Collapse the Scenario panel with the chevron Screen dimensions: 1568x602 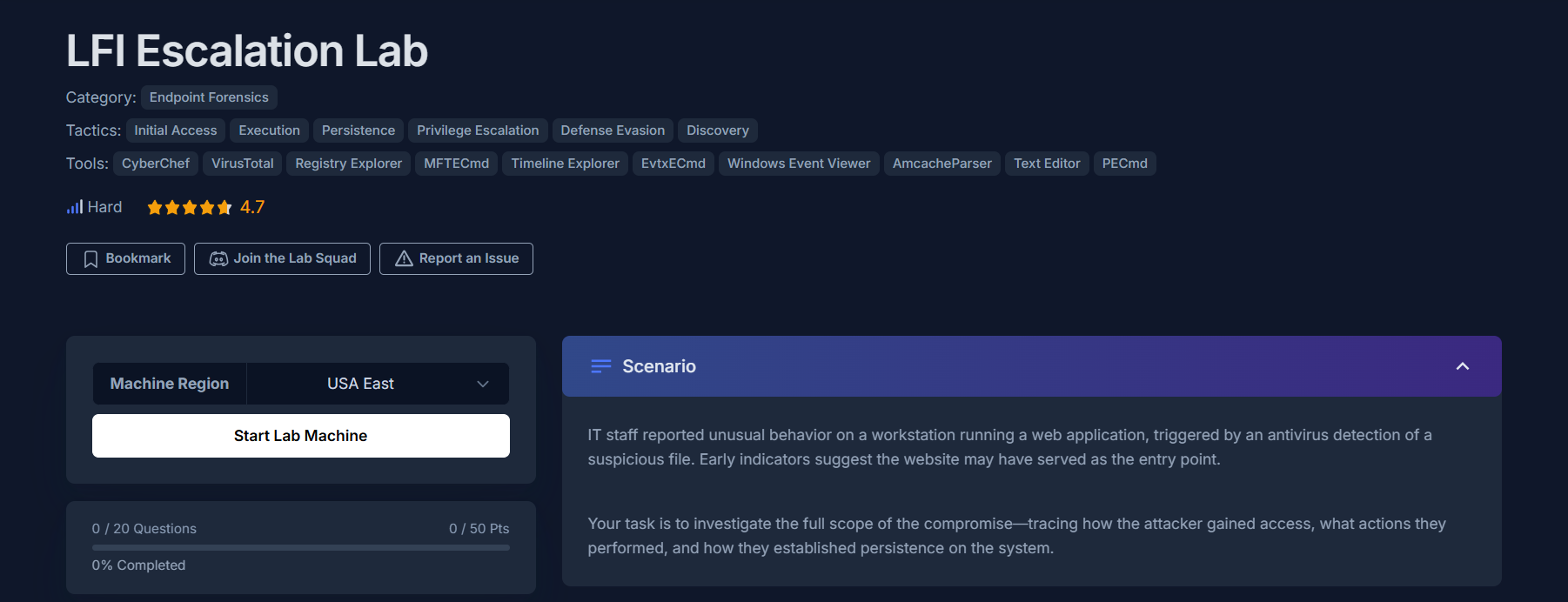coord(1463,366)
